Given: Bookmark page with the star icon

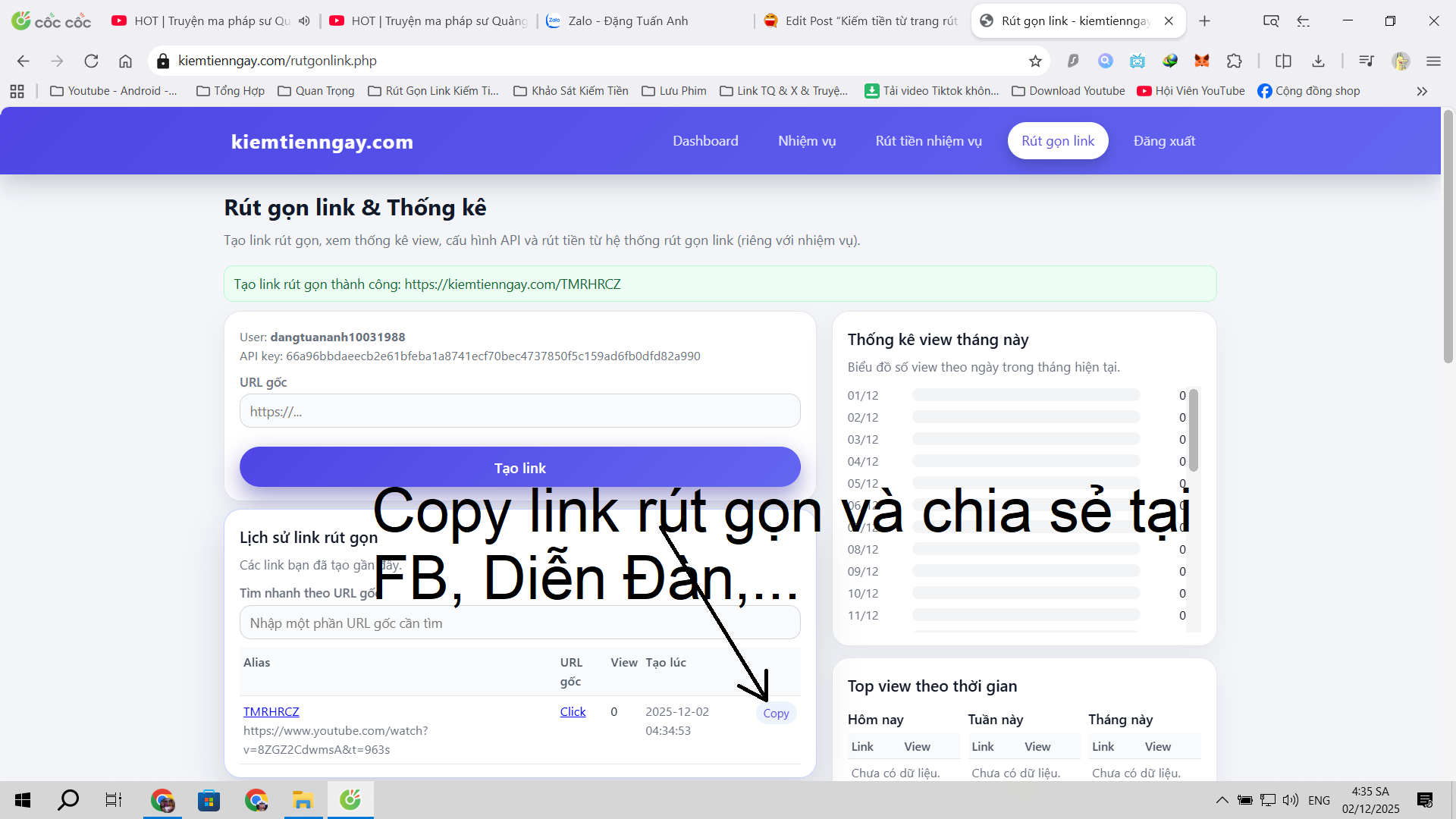Looking at the screenshot, I should (x=1035, y=61).
